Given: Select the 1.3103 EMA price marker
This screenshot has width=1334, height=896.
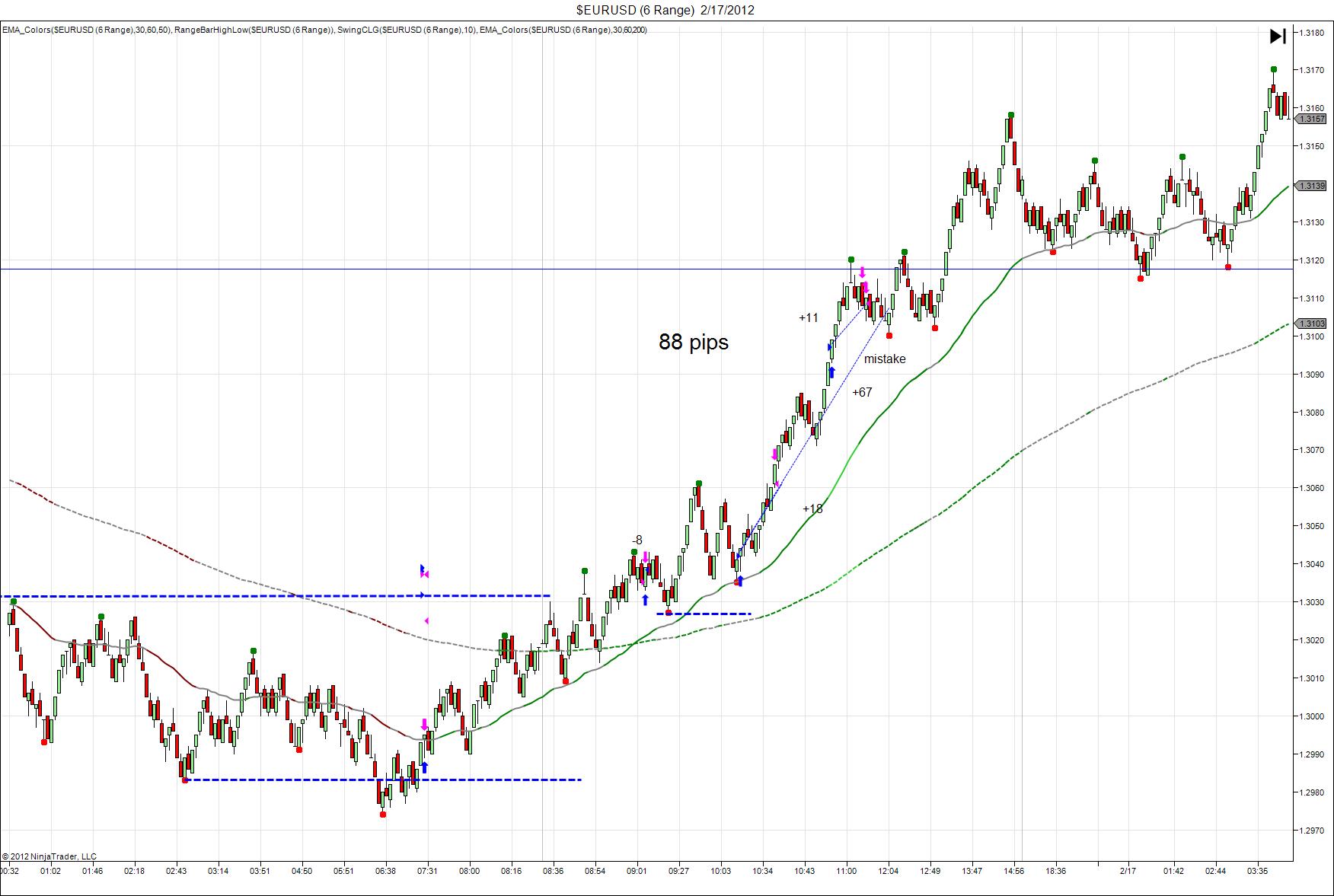Looking at the screenshot, I should point(1312,324).
